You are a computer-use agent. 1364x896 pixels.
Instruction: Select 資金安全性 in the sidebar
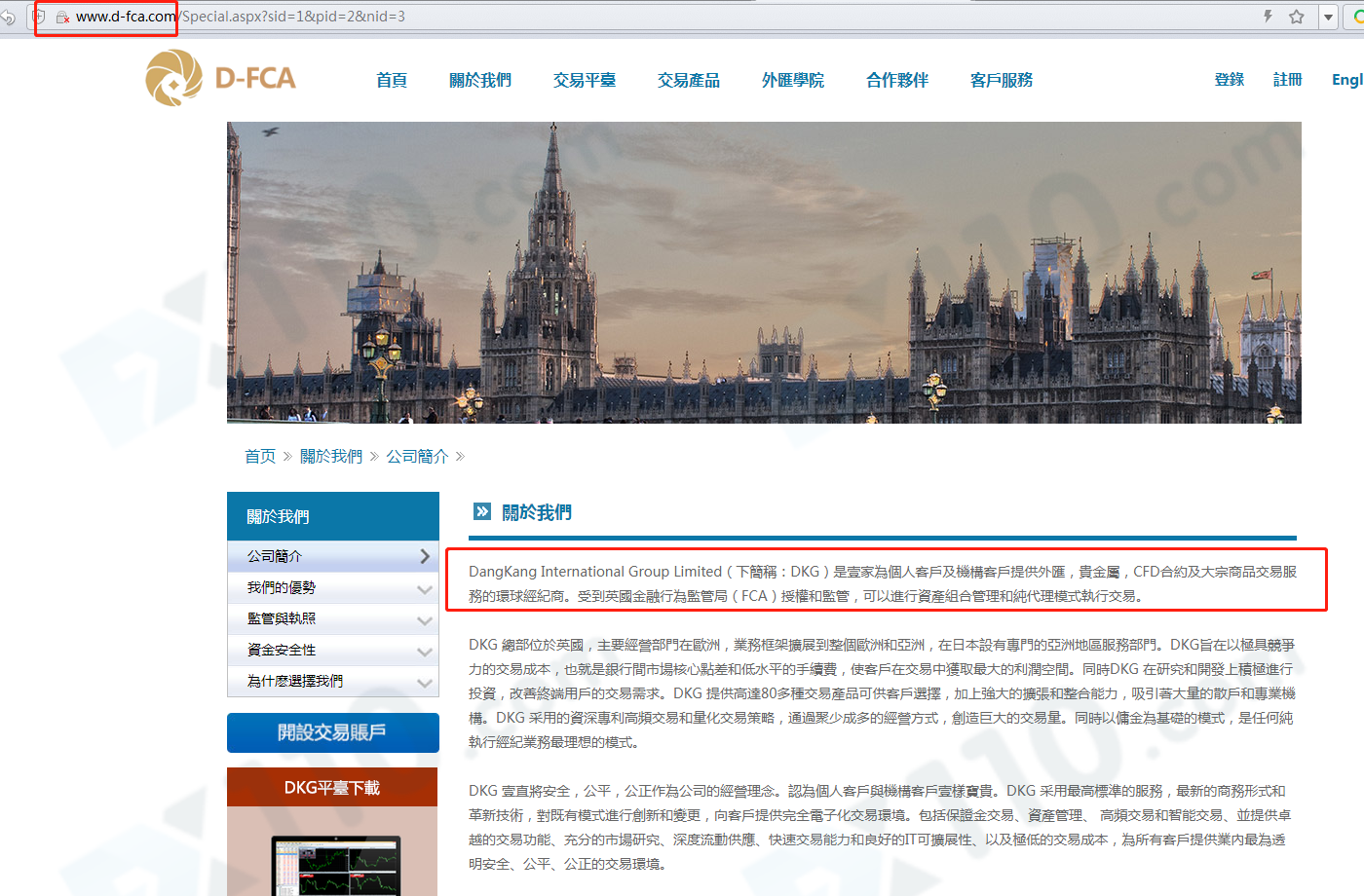click(x=333, y=650)
